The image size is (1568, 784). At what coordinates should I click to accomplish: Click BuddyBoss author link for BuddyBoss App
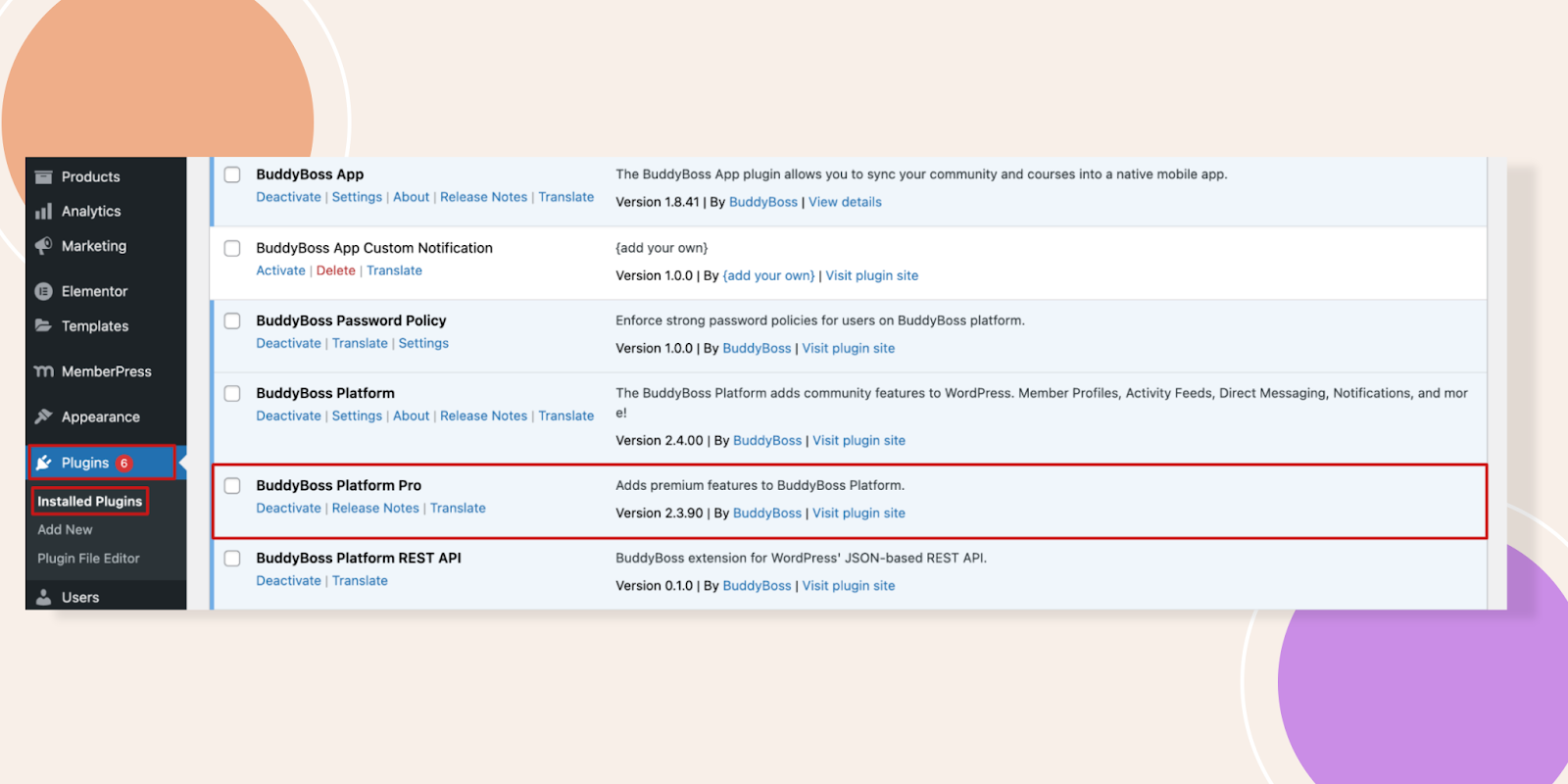point(763,202)
